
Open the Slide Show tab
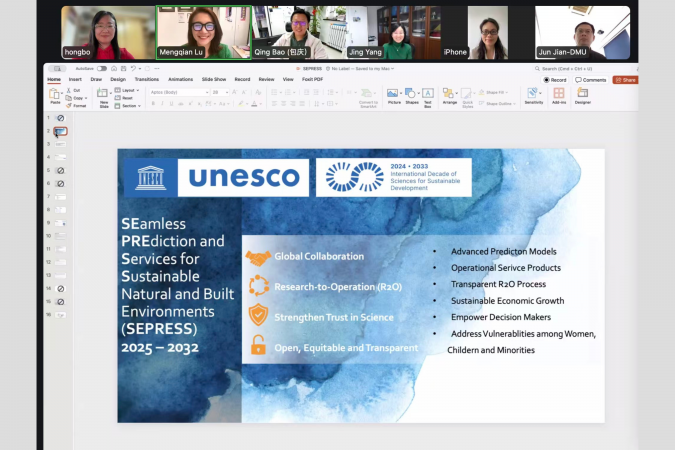[214, 79]
